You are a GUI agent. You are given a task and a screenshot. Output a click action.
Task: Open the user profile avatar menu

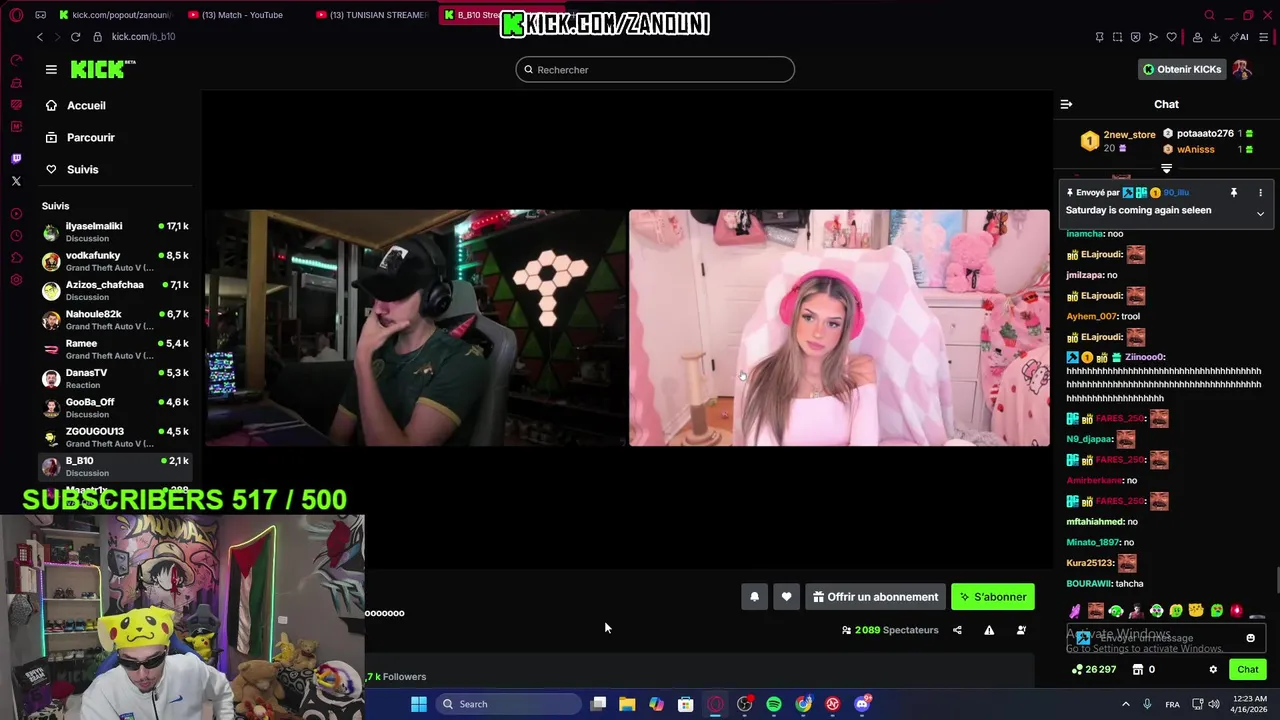1241,69
